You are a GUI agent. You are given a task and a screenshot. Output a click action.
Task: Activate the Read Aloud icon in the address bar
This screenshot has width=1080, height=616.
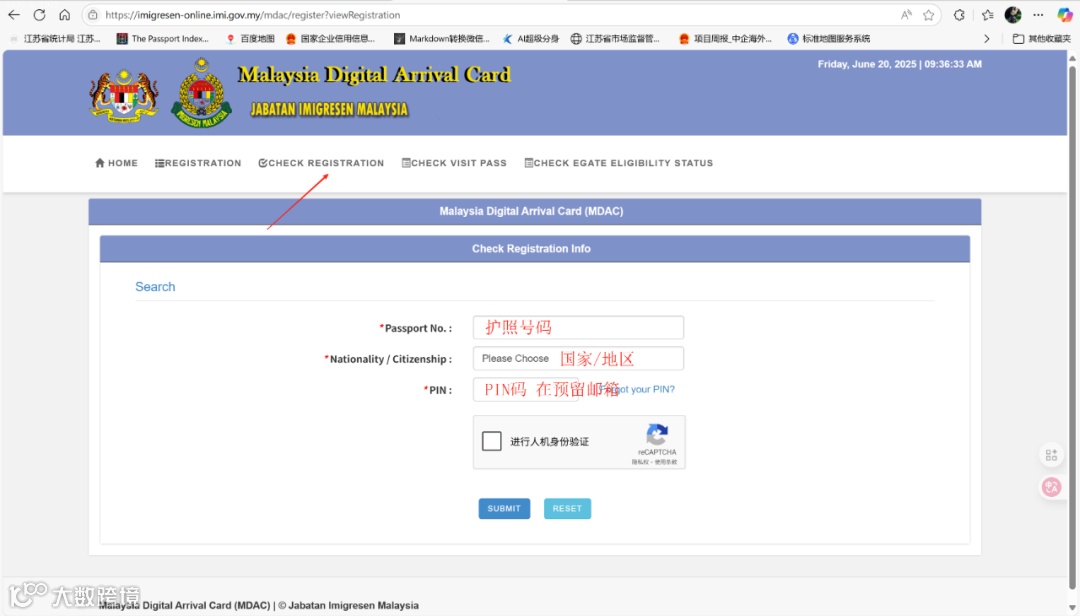click(906, 14)
